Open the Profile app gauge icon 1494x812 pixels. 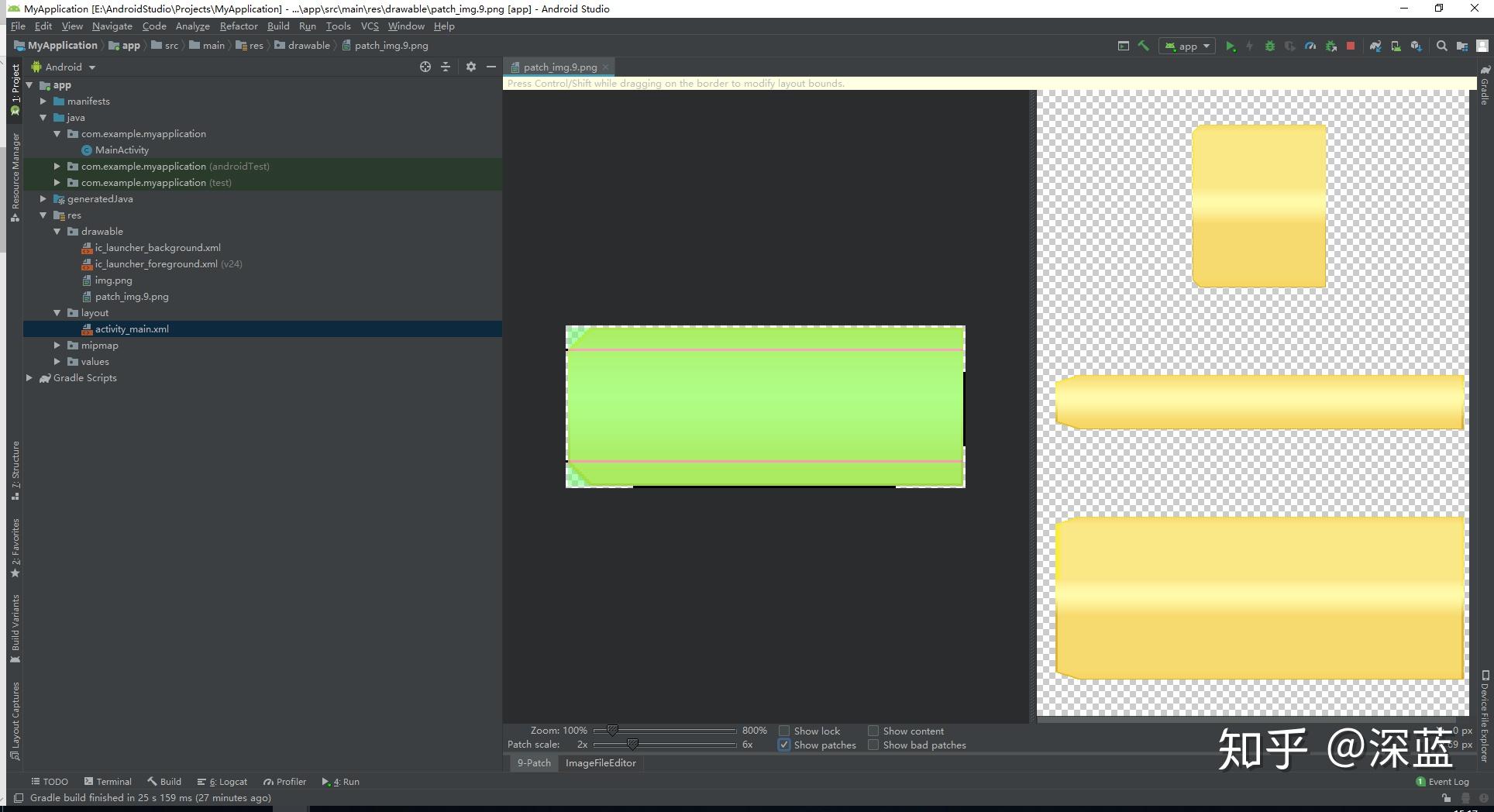click(x=1310, y=46)
